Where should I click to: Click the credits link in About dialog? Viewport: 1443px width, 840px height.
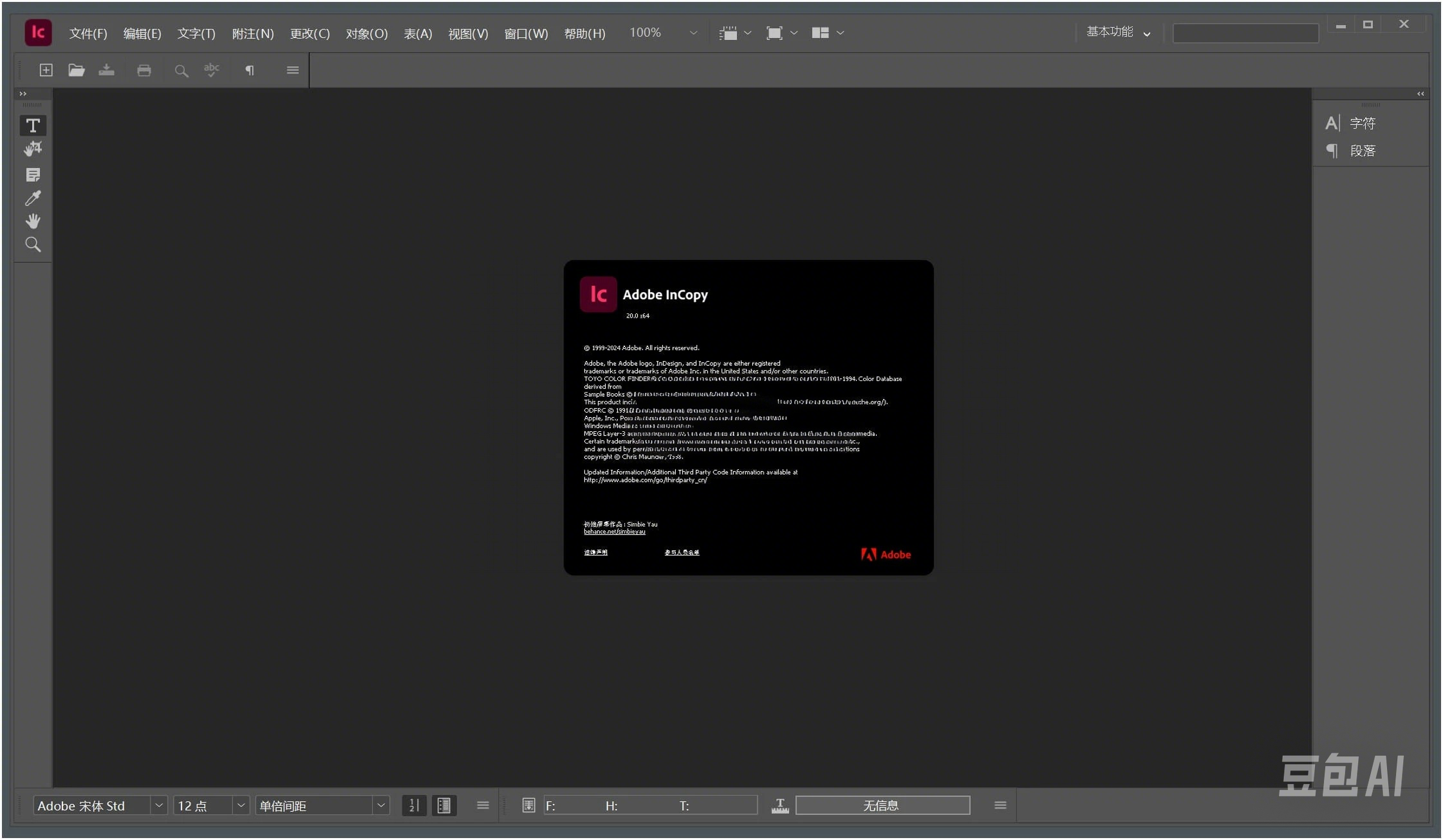tap(682, 552)
